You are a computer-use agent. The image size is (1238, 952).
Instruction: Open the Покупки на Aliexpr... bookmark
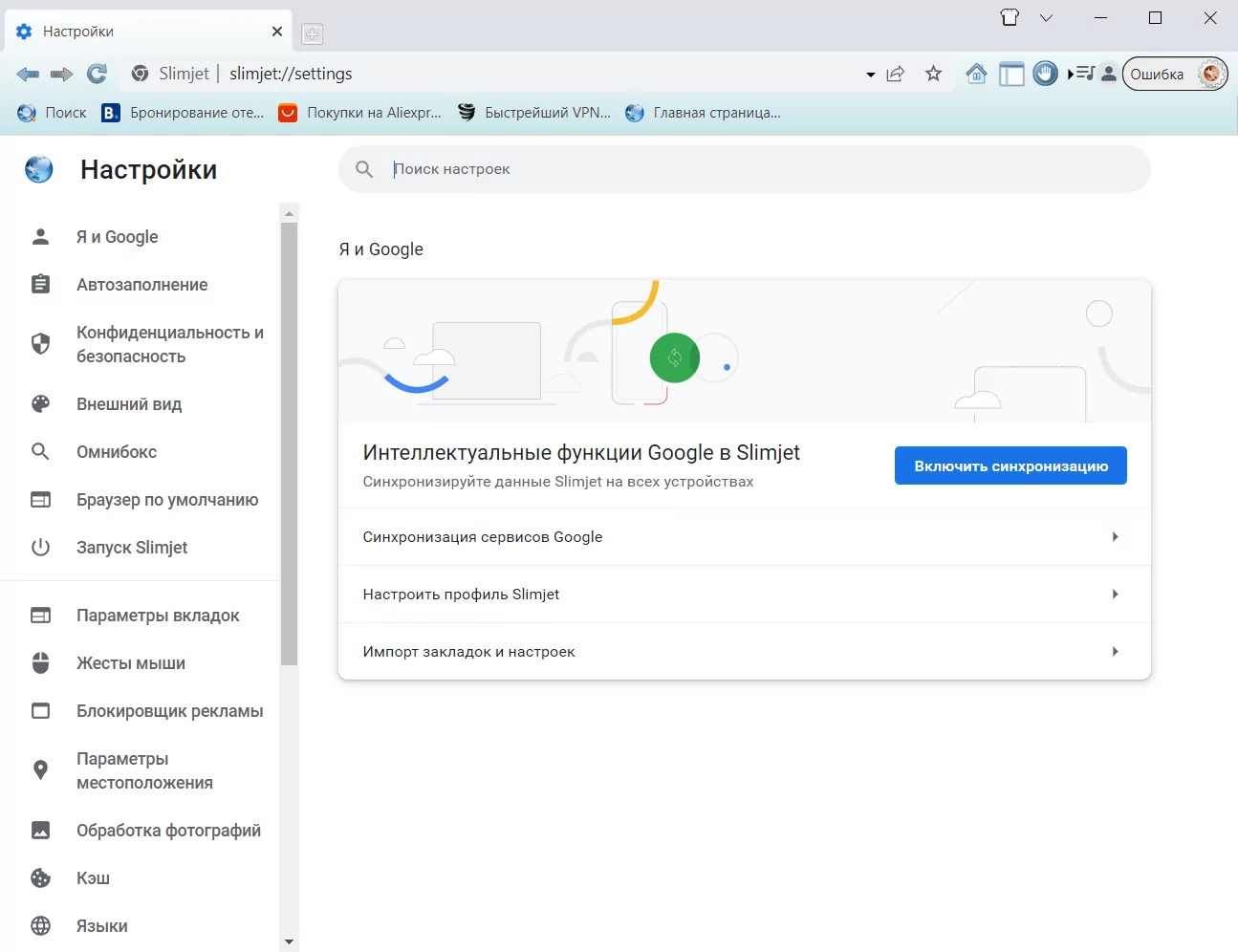coord(360,113)
